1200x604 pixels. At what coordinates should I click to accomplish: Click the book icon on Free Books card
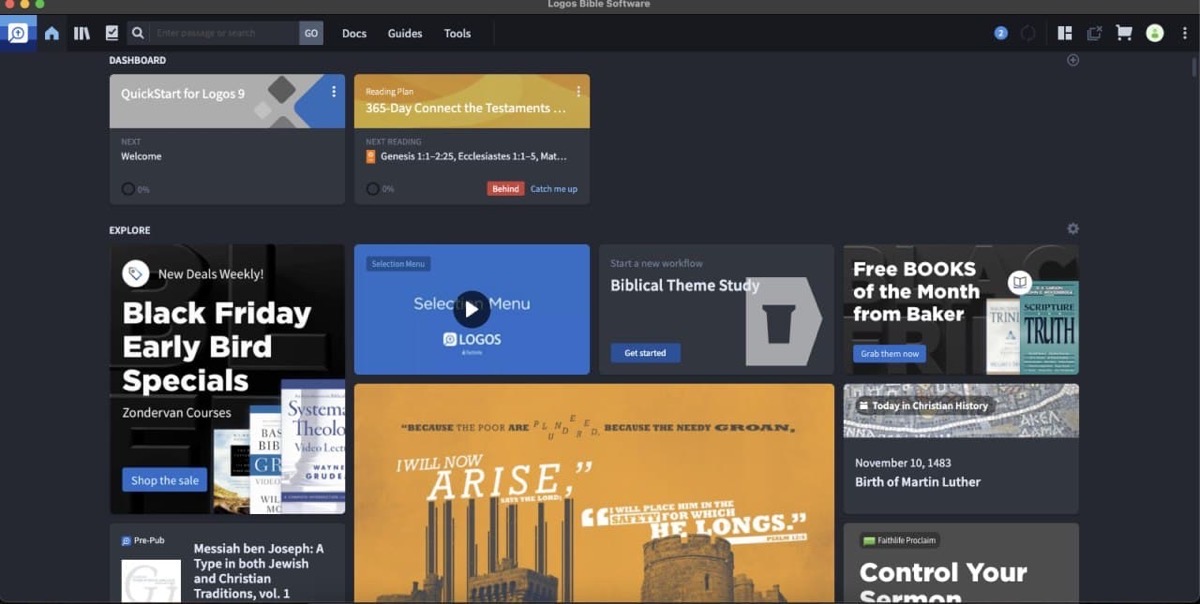click(x=1019, y=282)
